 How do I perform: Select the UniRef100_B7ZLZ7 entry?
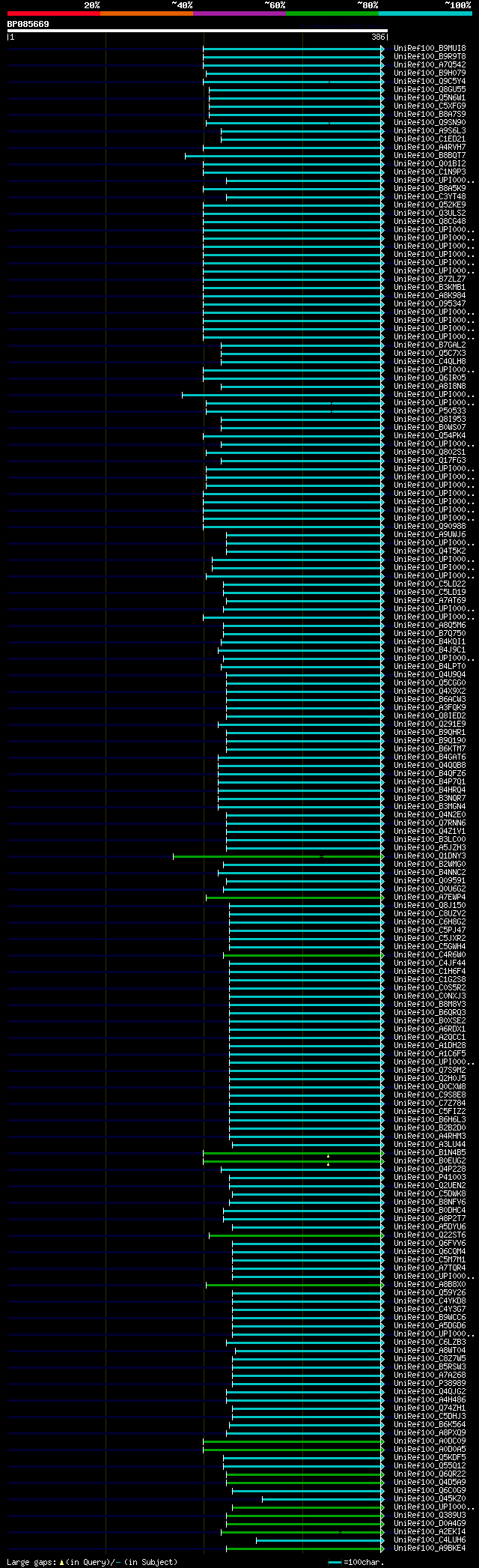[430, 279]
